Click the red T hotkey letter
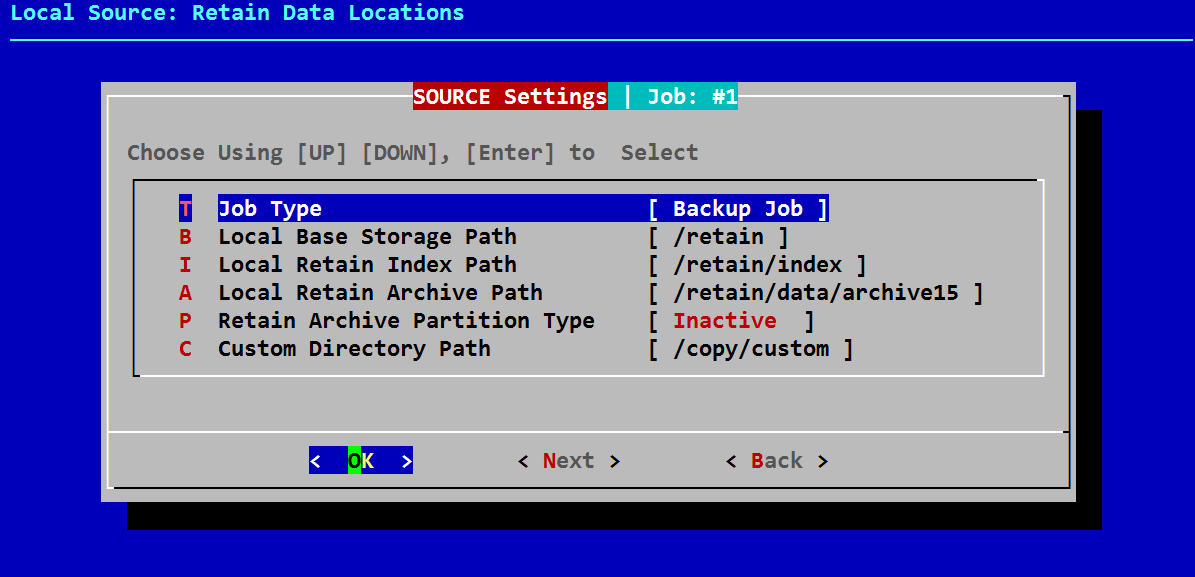The height and width of the screenshot is (577, 1195). 185,209
